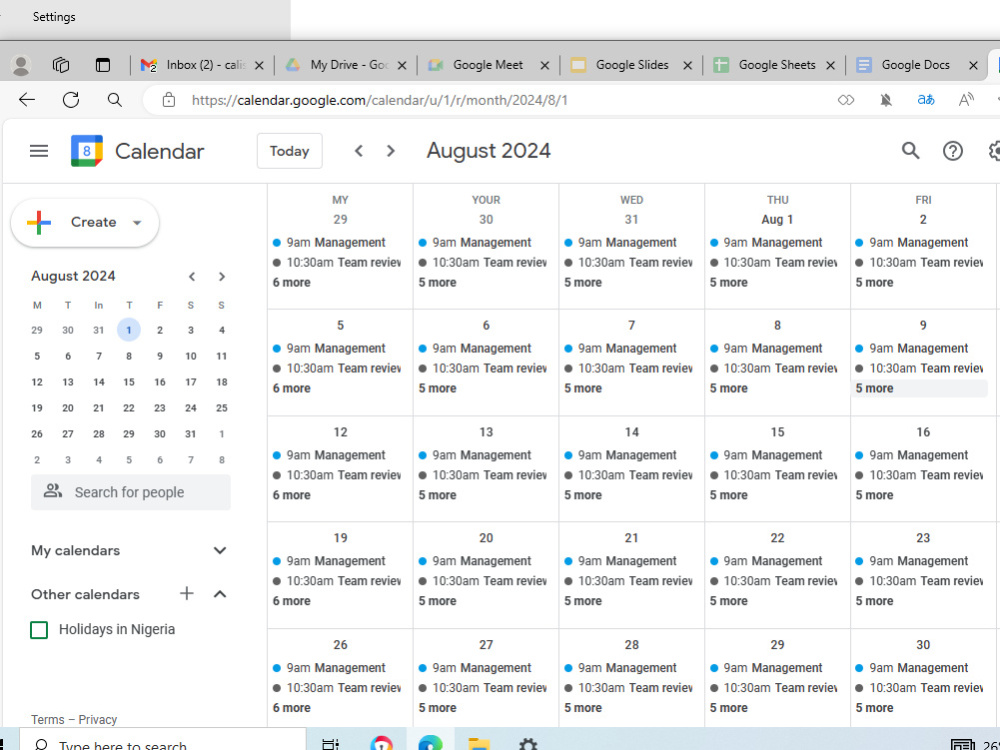Open the Calendar main menu hamburger
1000x750 pixels.
click(x=39, y=151)
